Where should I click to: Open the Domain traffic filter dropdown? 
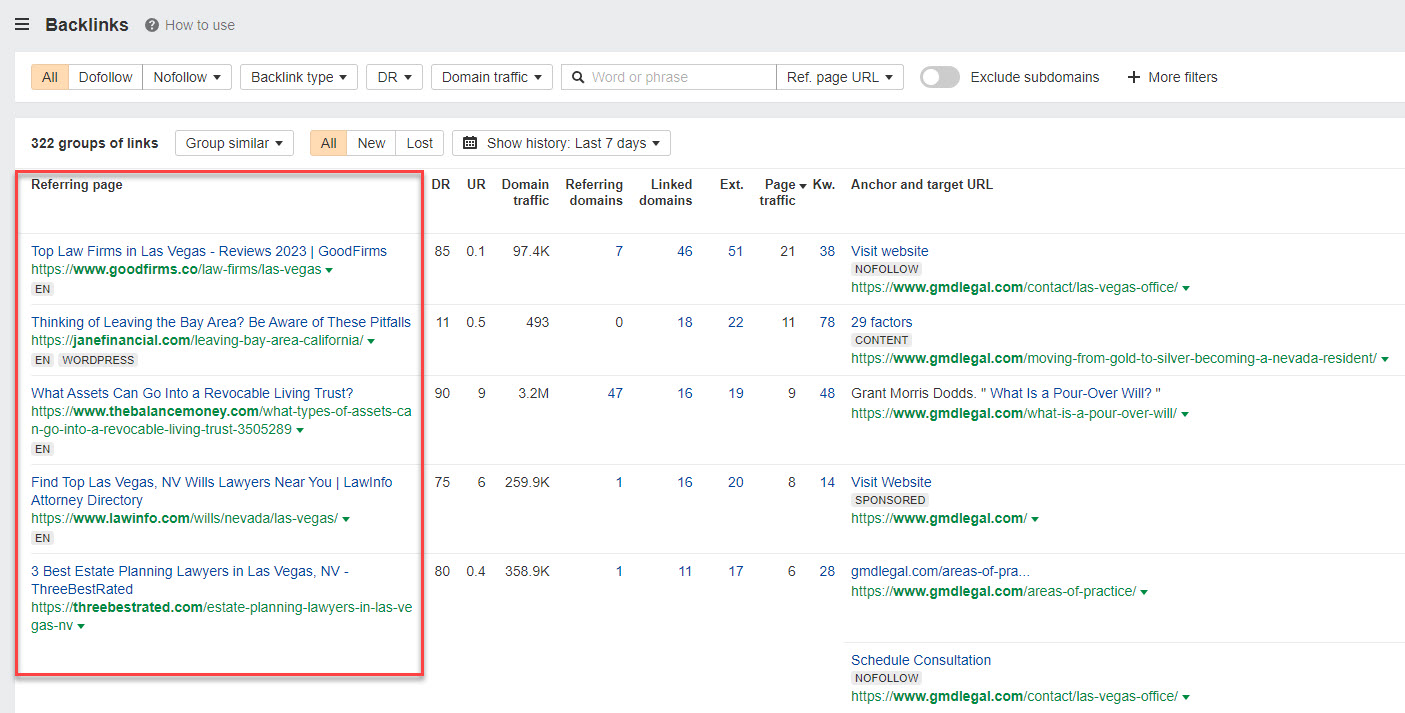pos(492,77)
